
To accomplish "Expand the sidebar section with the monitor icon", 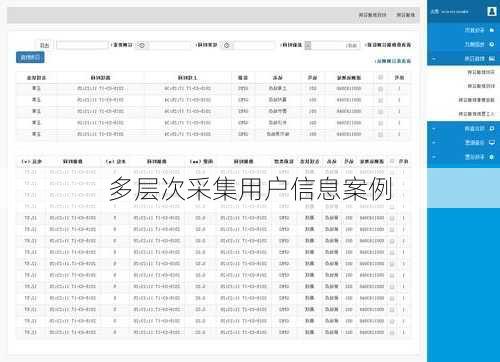I will 434,143.
